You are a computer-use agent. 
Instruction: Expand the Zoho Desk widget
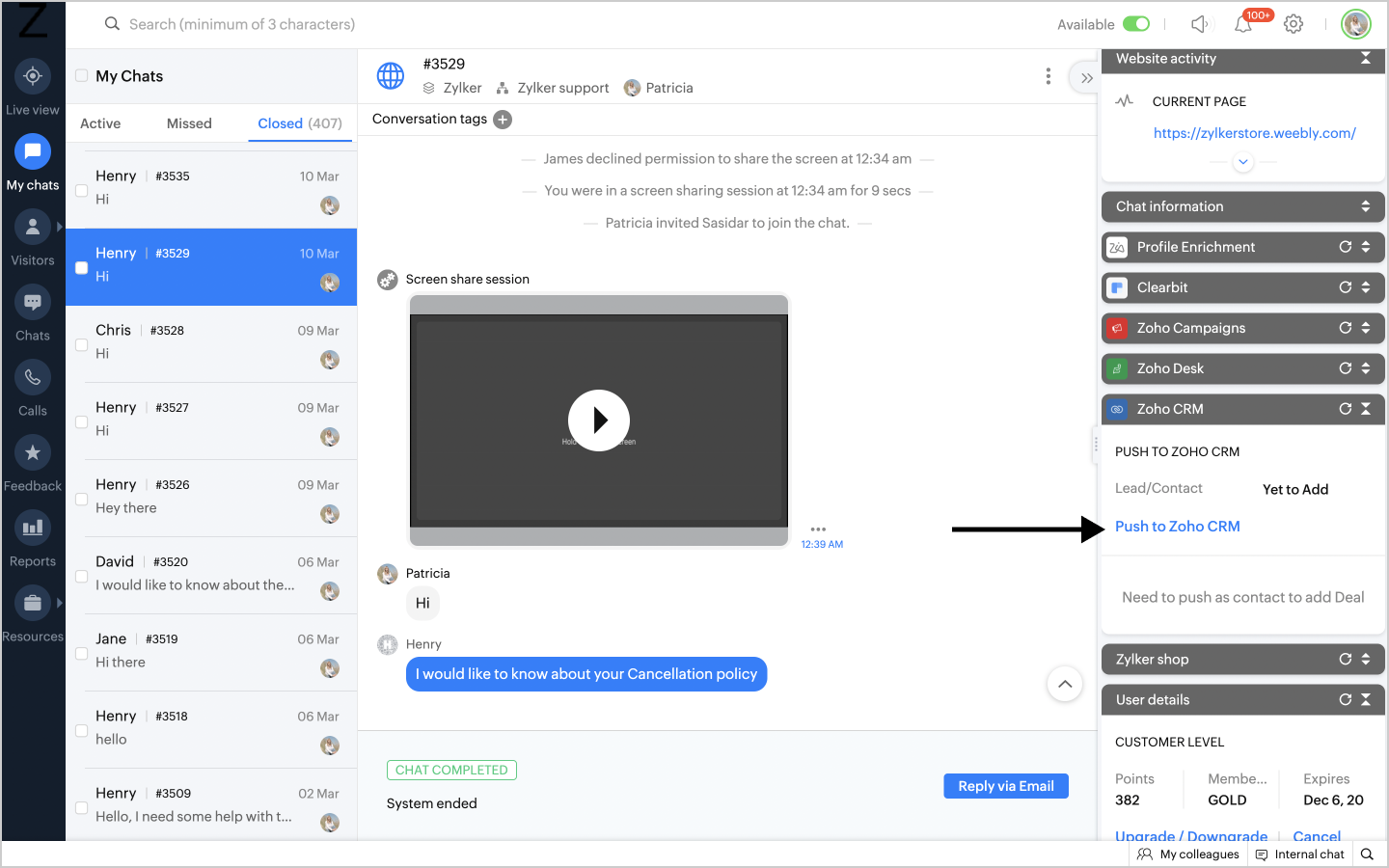(x=1365, y=368)
